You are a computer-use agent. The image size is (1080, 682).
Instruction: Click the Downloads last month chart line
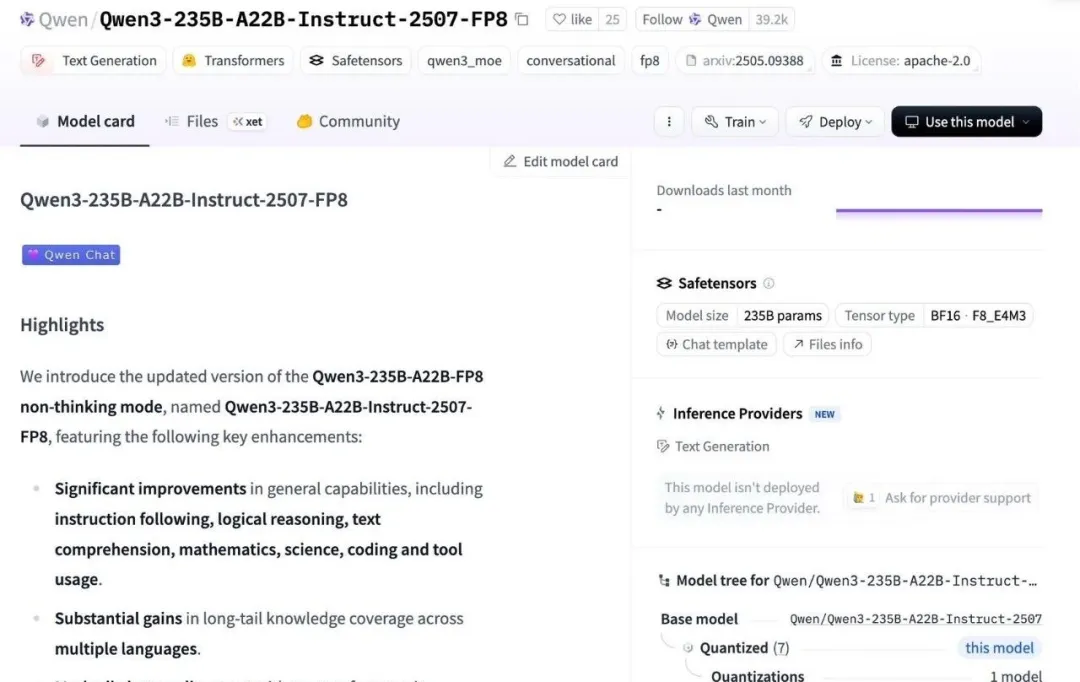coord(939,211)
